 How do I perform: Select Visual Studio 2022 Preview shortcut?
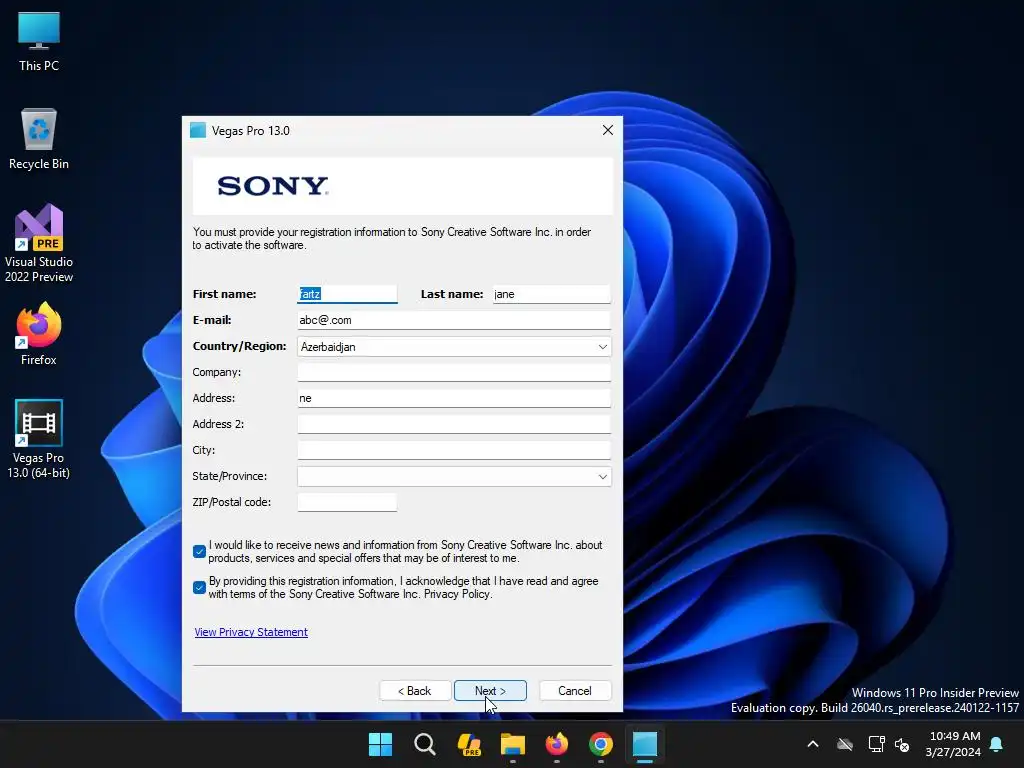tap(39, 244)
